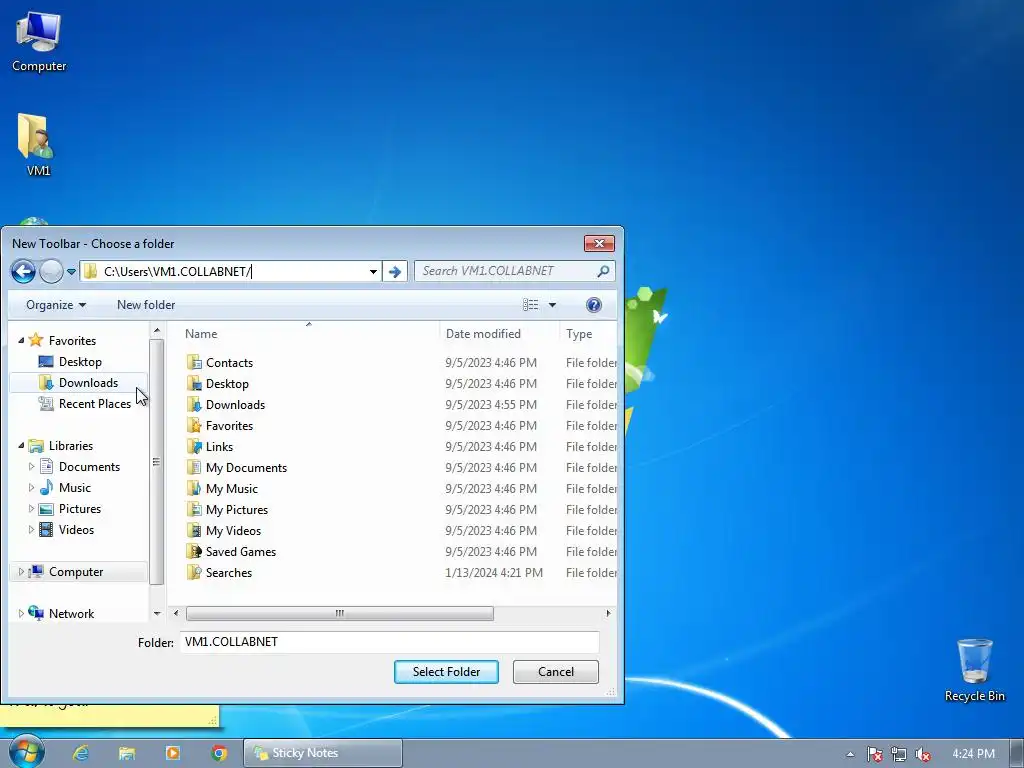Click the New folder button
Viewport: 1024px width, 768px height.
pos(146,305)
